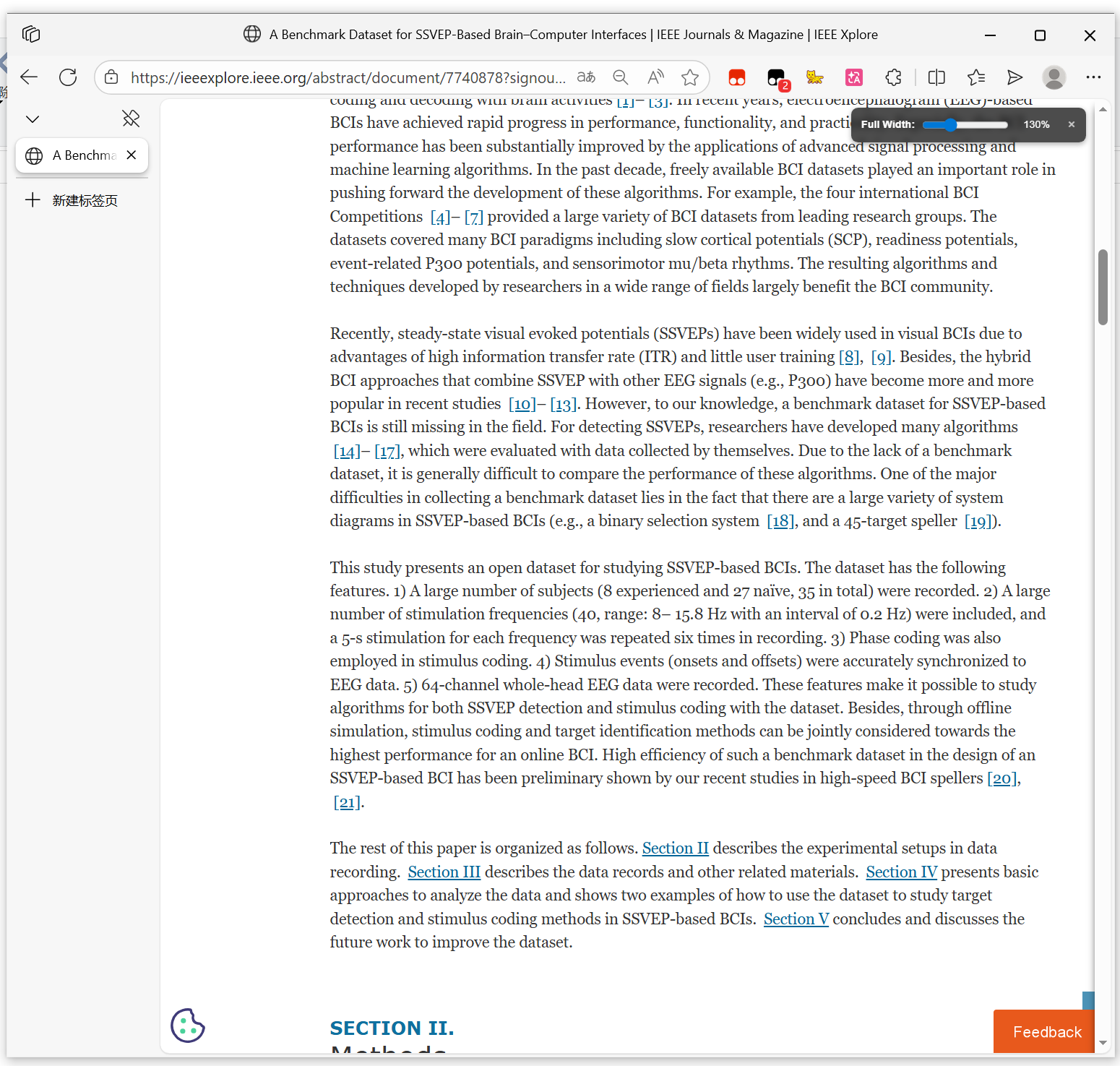The width and height of the screenshot is (1120, 1066).
Task: Collapse the vertical tab group chevron
Action: click(33, 119)
